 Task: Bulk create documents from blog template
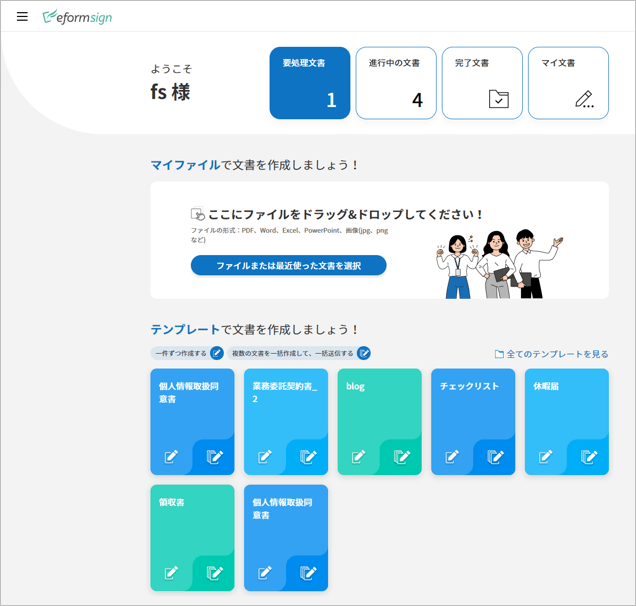[402, 457]
